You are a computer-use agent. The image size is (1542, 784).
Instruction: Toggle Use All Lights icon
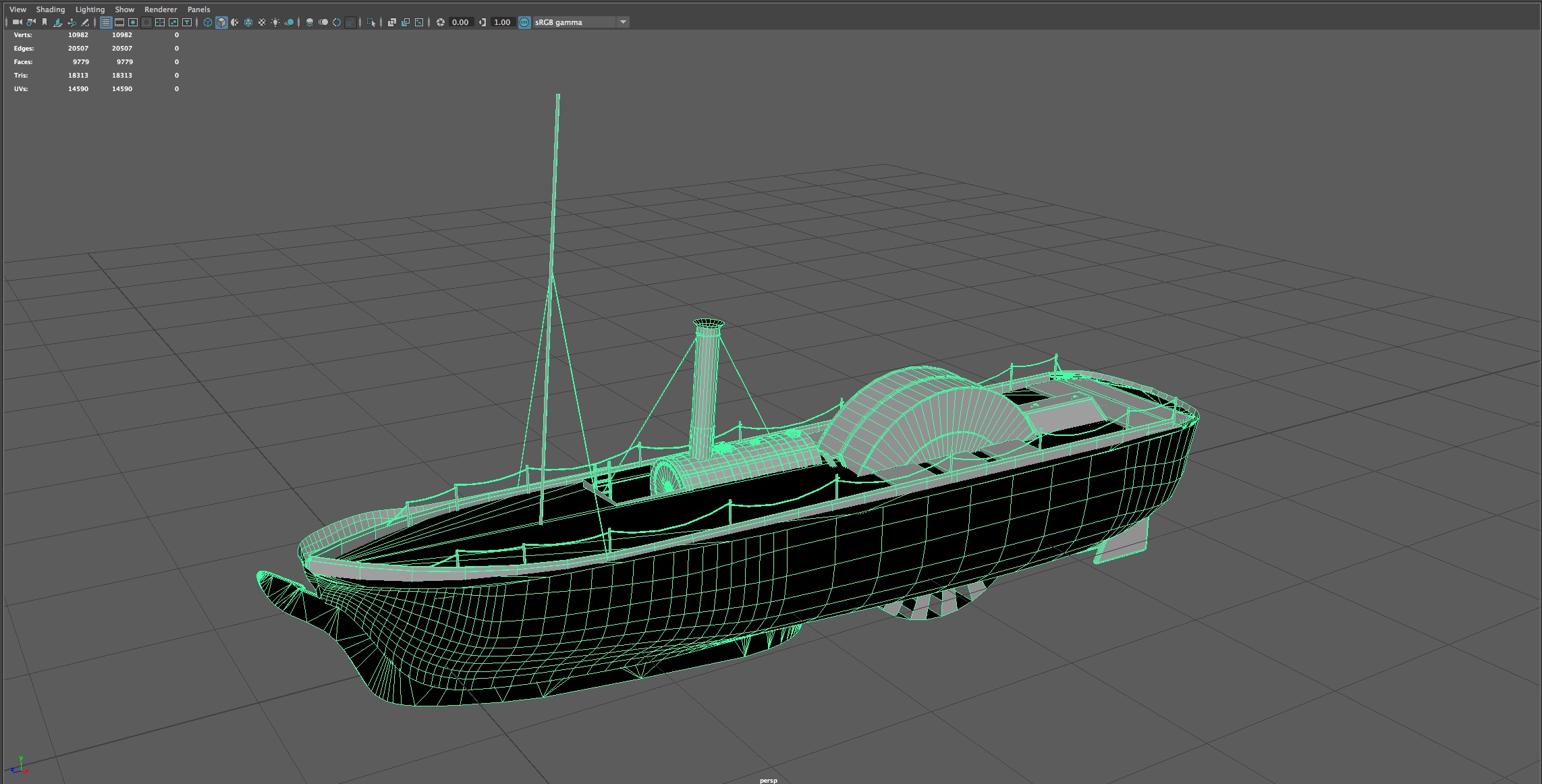coord(275,22)
